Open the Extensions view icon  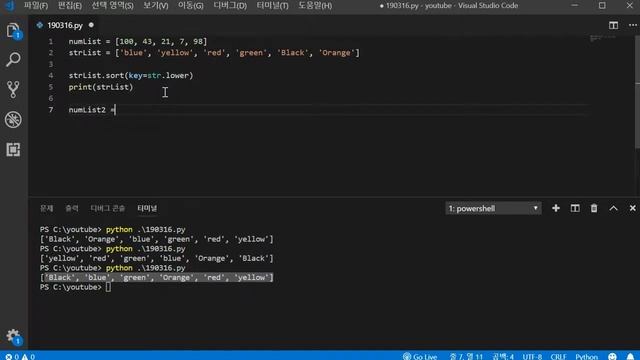point(13,149)
